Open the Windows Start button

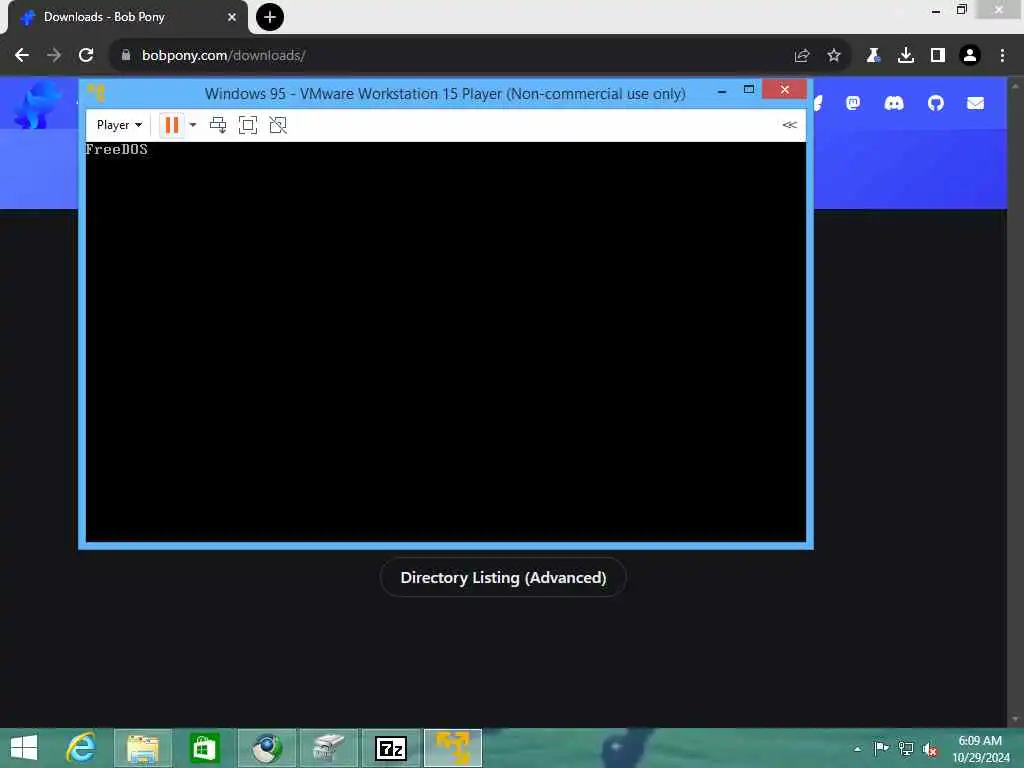pyautogui.click(x=24, y=748)
